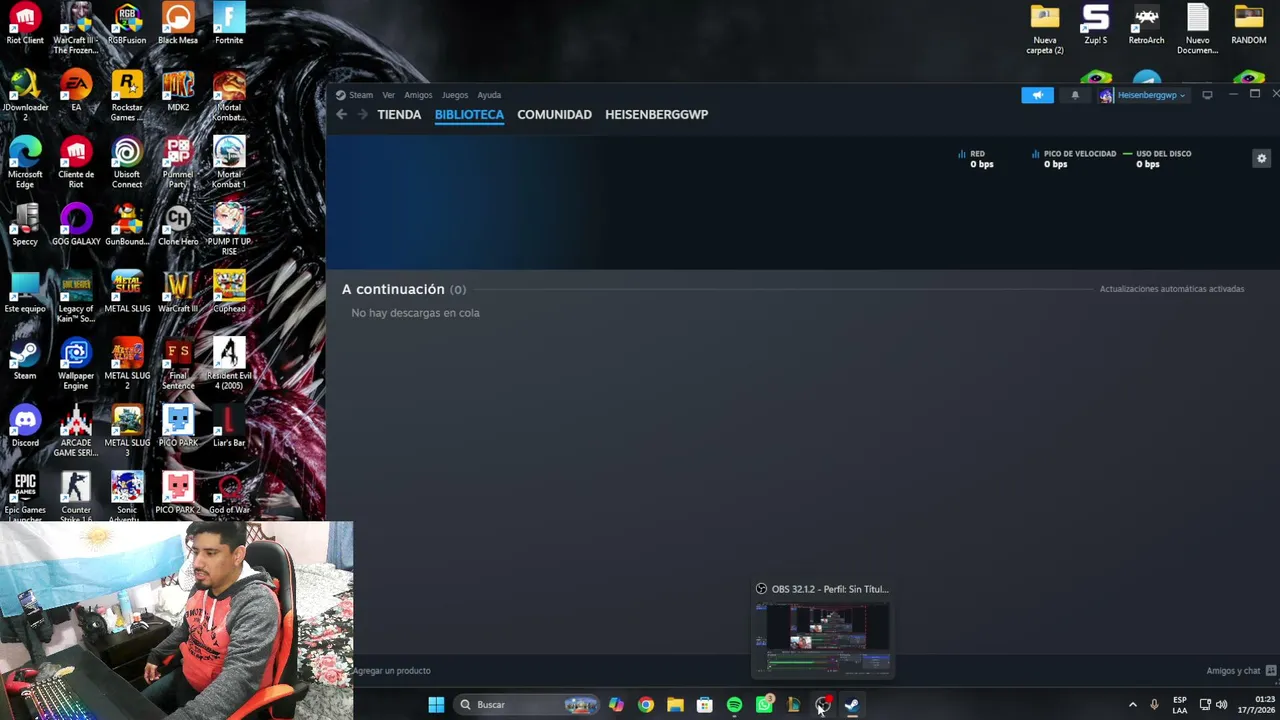Select the Liar's Bar desktop icon
This screenshot has width=1280, height=720.
pos(229,427)
